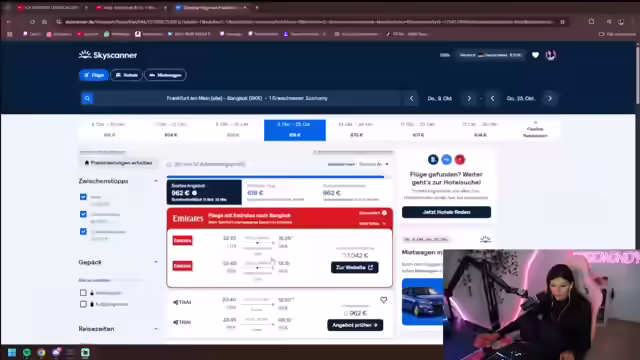Click Preismeldungen erhalten button
640x360 pixels.
[x=118, y=163]
